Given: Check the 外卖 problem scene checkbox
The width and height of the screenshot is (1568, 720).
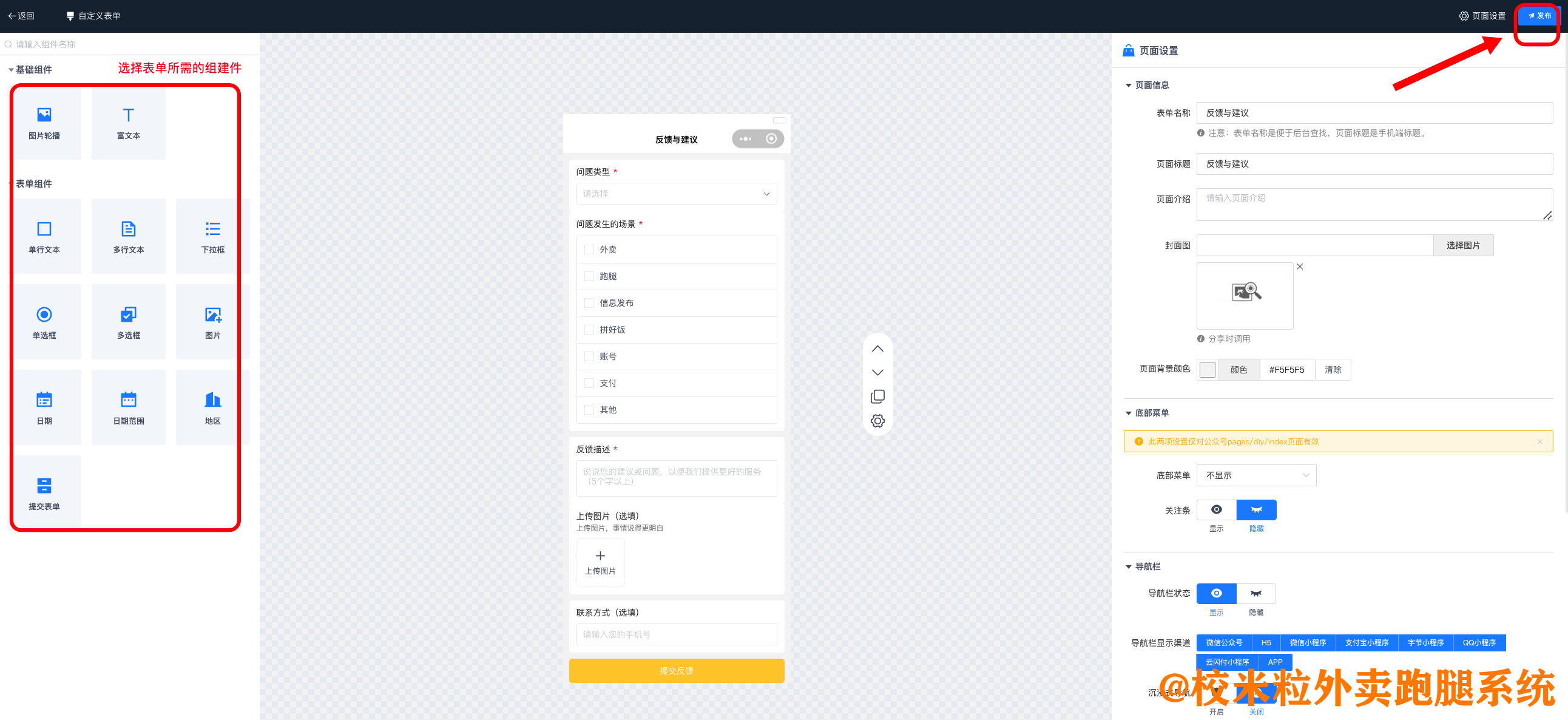Looking at the screenshot, I should point(589,249).
